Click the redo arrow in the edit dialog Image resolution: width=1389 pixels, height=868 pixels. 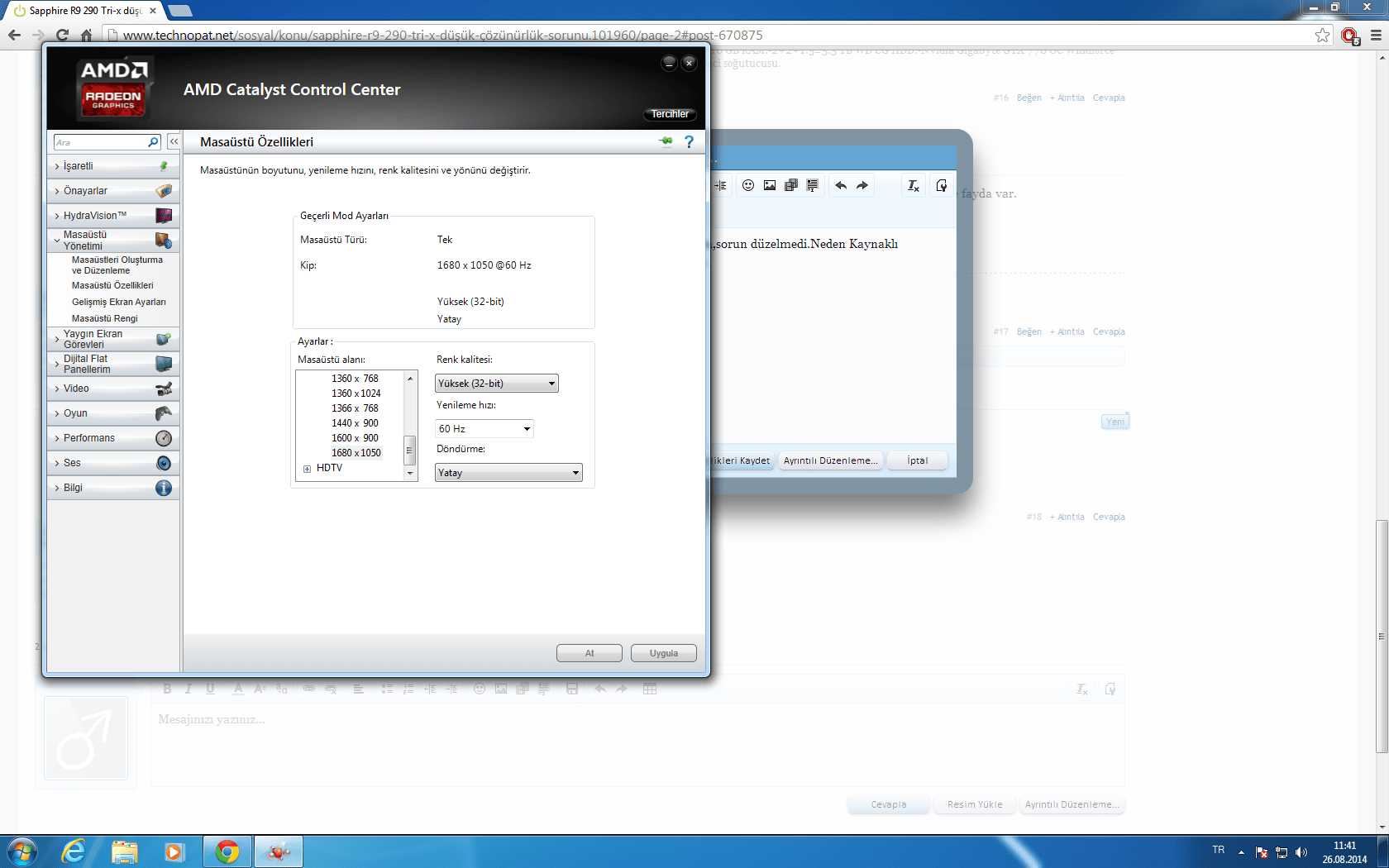tap(862, 185)
